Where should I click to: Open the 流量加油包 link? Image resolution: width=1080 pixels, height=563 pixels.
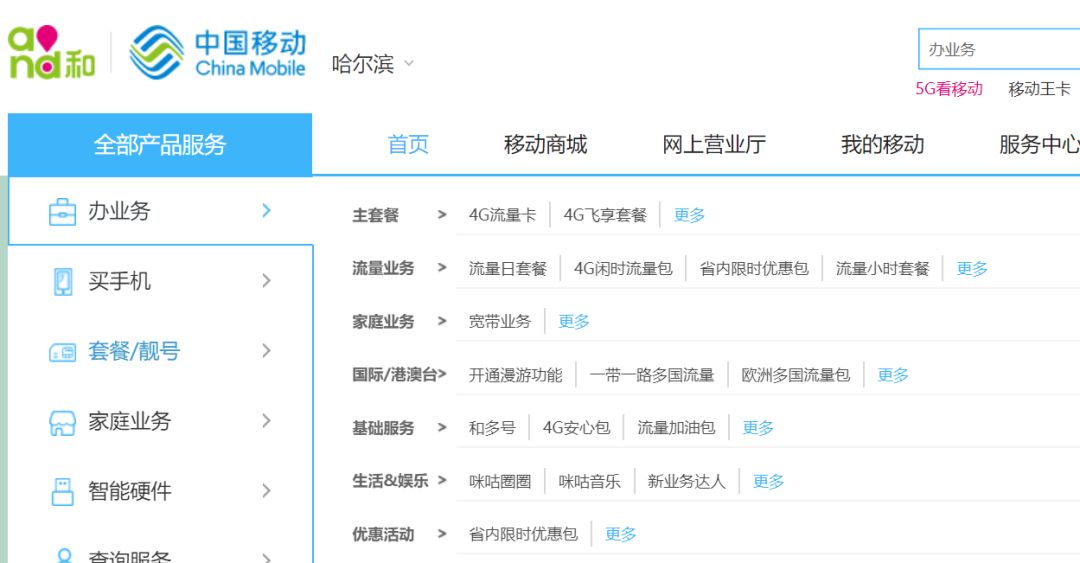click(x=676, y=428)
